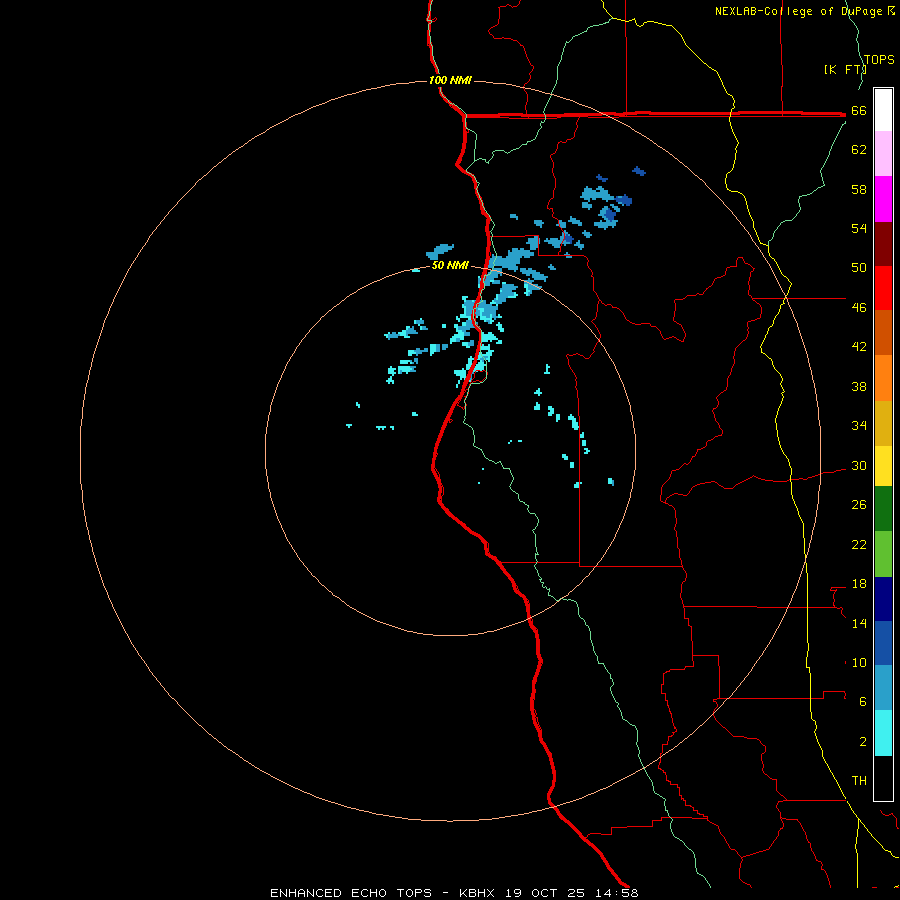Click the white 66 K FT legend swatch
900x900 pixels.
pyautogui.click(x=883, y=110)
